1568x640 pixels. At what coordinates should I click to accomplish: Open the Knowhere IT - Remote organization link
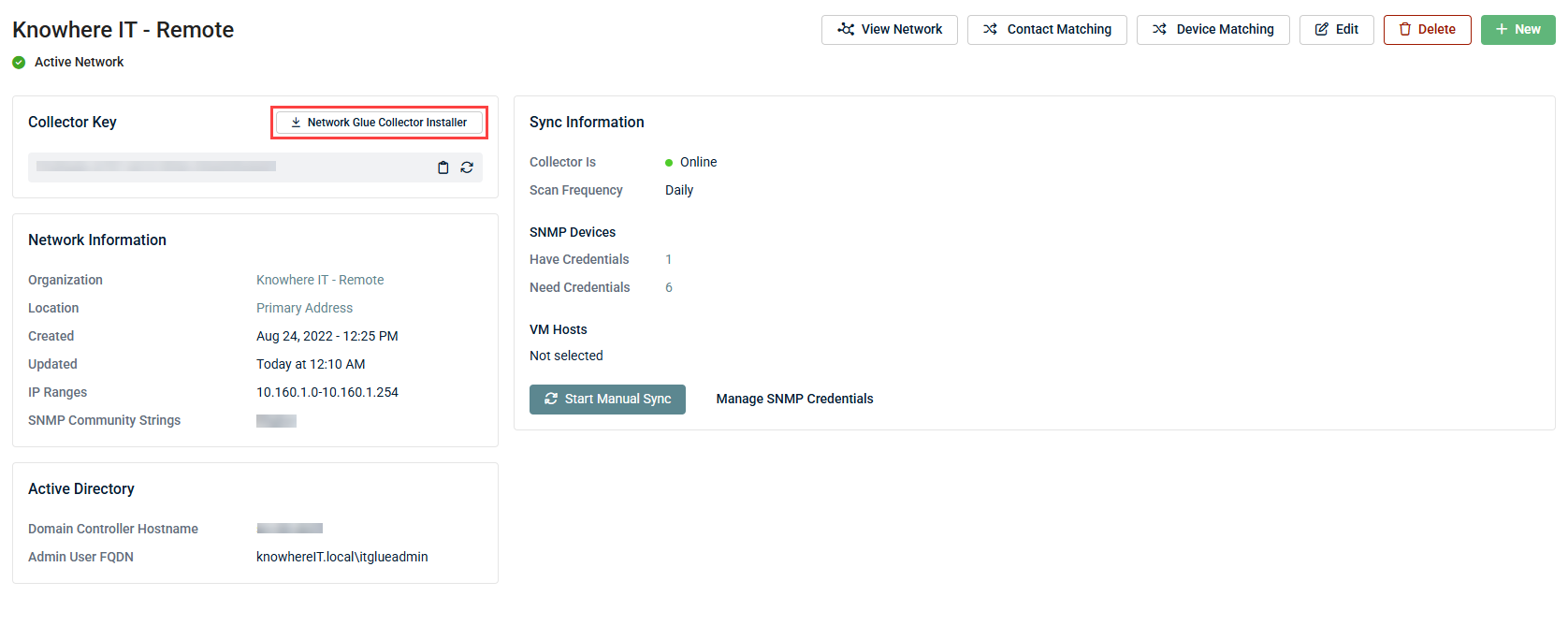tap(320, 280)
